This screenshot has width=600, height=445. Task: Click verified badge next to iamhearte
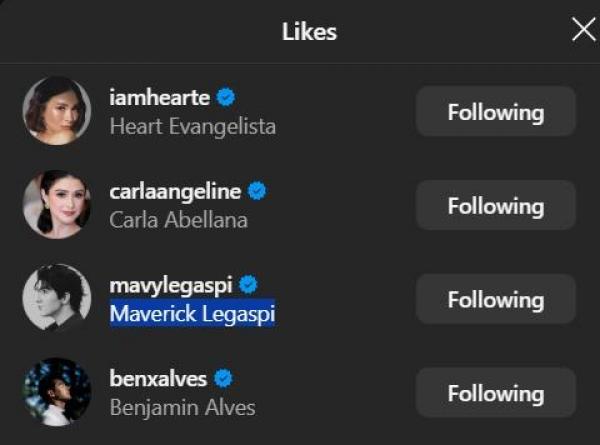(x=227, y=98)
